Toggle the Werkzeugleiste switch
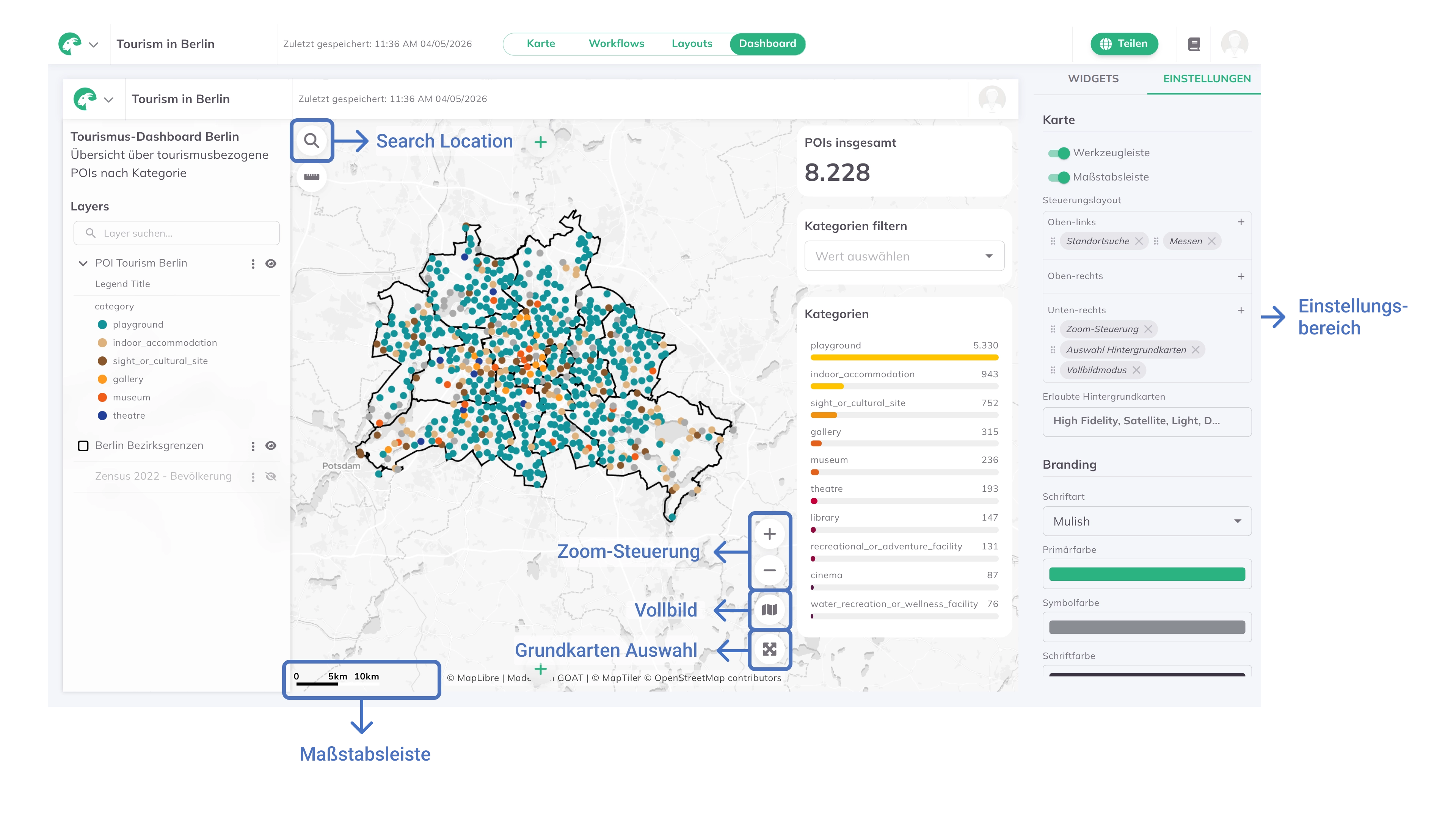This screenshot has height=819, width=1456. [x=1059, y=153]
